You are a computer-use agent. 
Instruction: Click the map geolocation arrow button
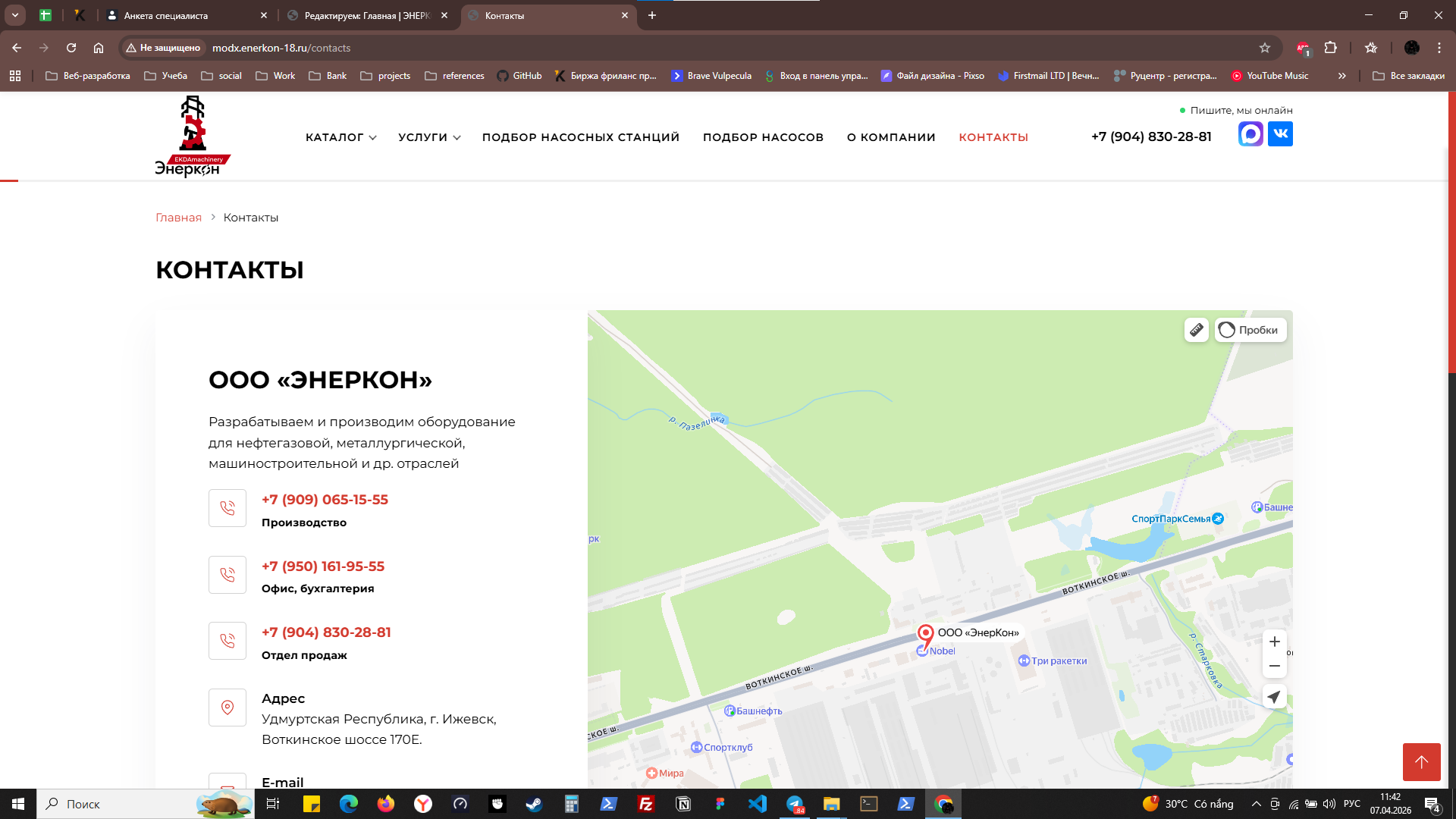pos(1275,697)
